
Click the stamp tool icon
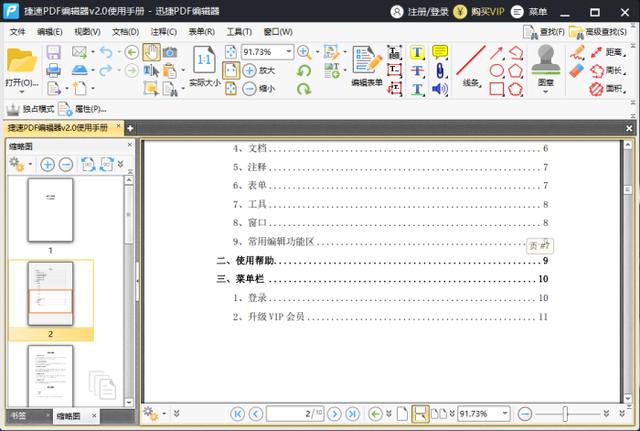(545, 60)
